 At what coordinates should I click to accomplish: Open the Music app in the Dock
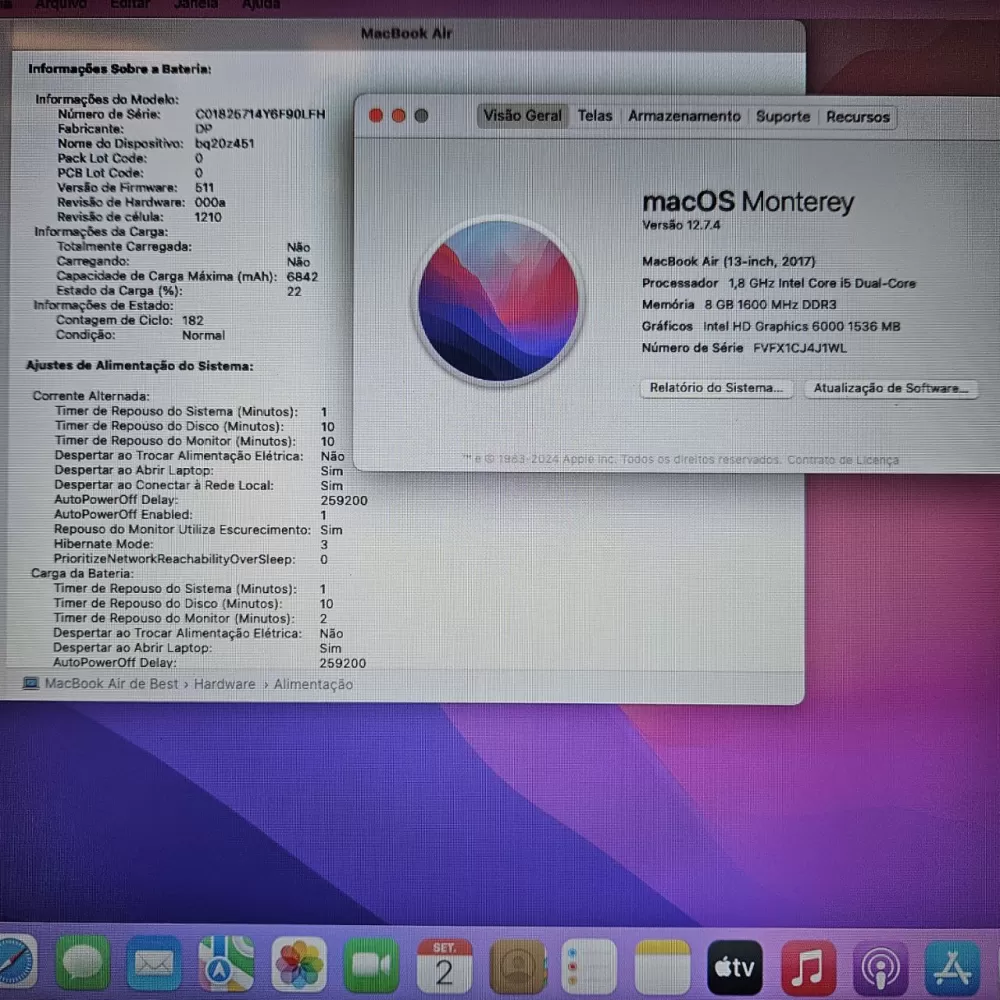click(x=808, y=967)
